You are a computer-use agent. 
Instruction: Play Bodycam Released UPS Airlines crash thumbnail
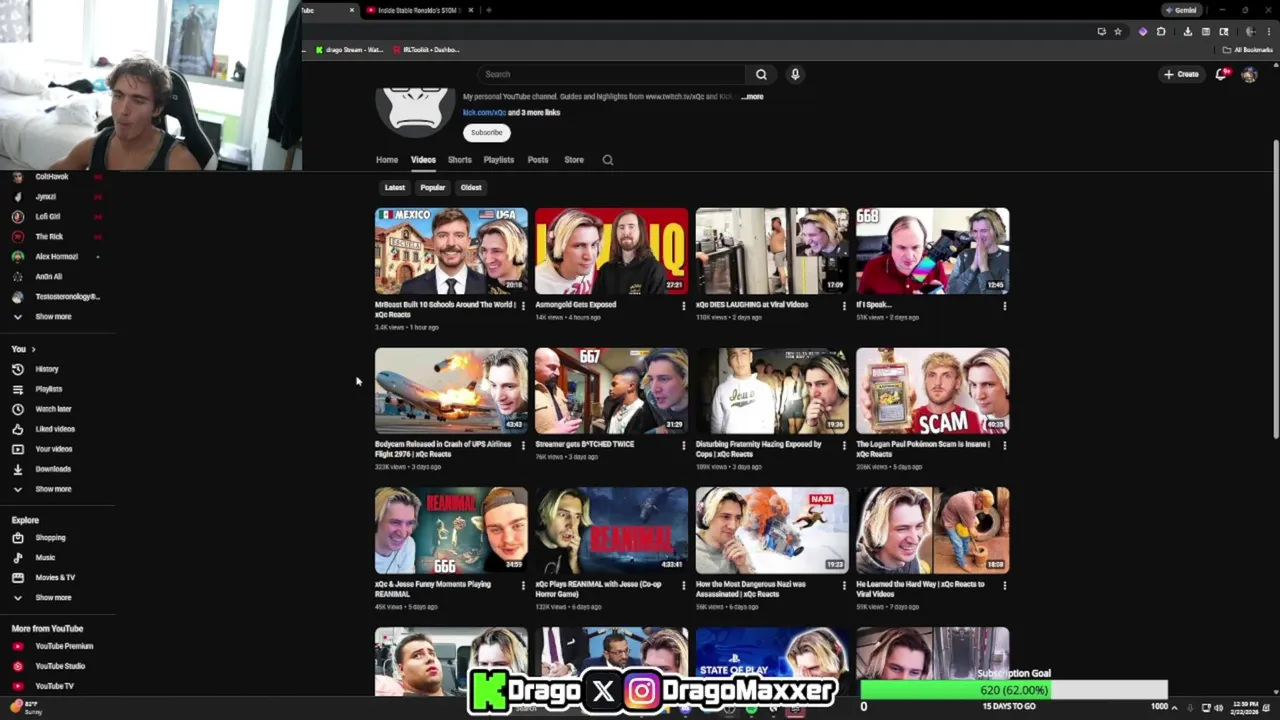coord(451,391)
